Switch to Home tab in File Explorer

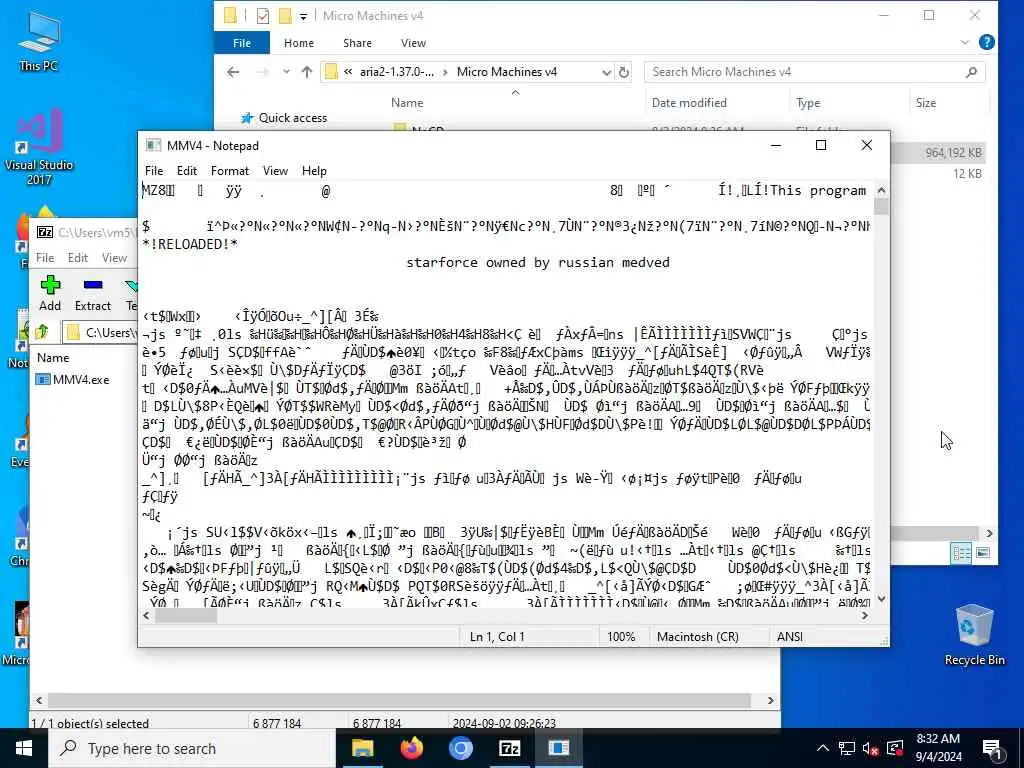point(299,43)
